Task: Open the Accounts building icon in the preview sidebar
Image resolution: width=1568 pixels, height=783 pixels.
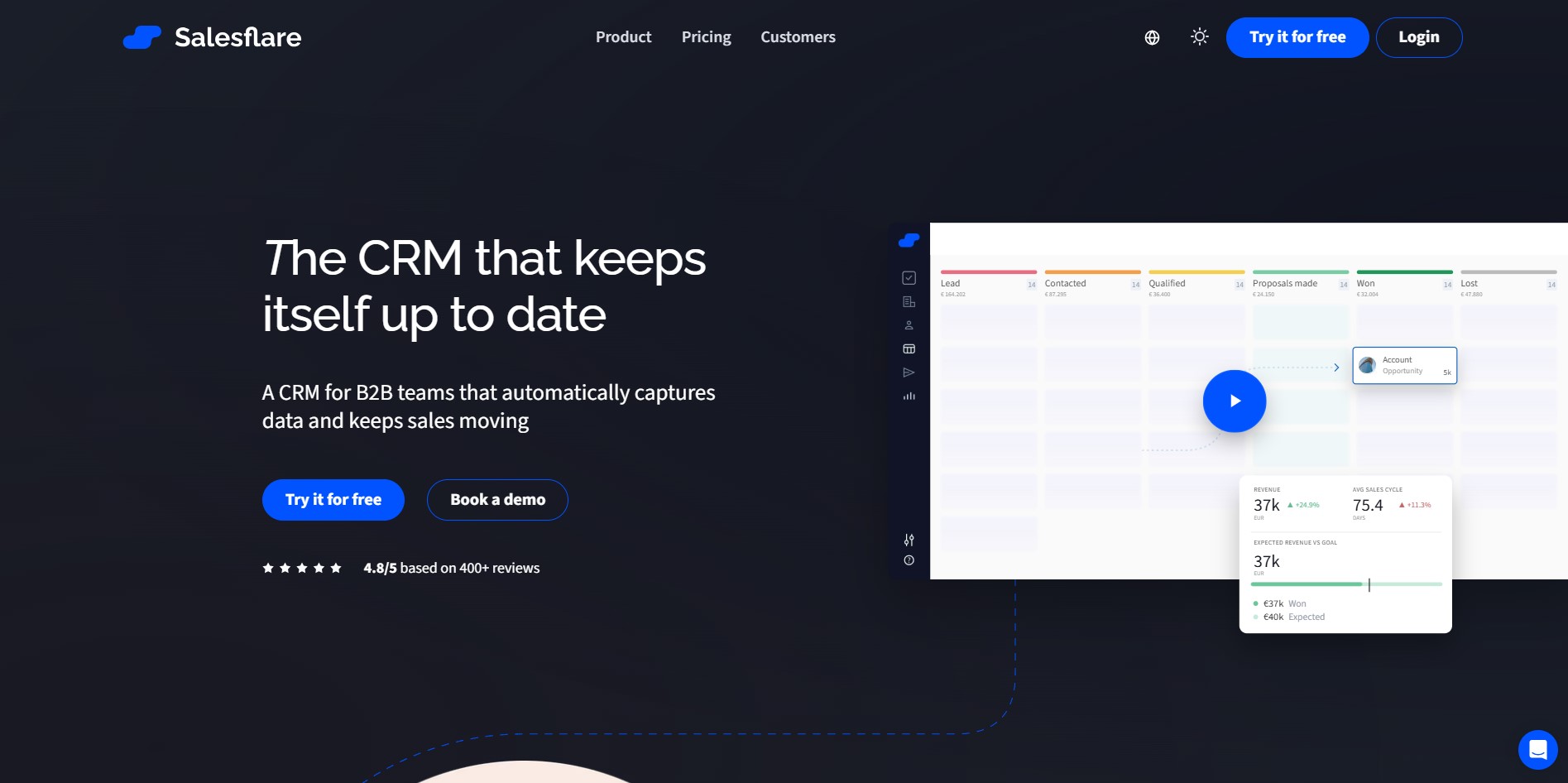Action: tap(909, 302)
